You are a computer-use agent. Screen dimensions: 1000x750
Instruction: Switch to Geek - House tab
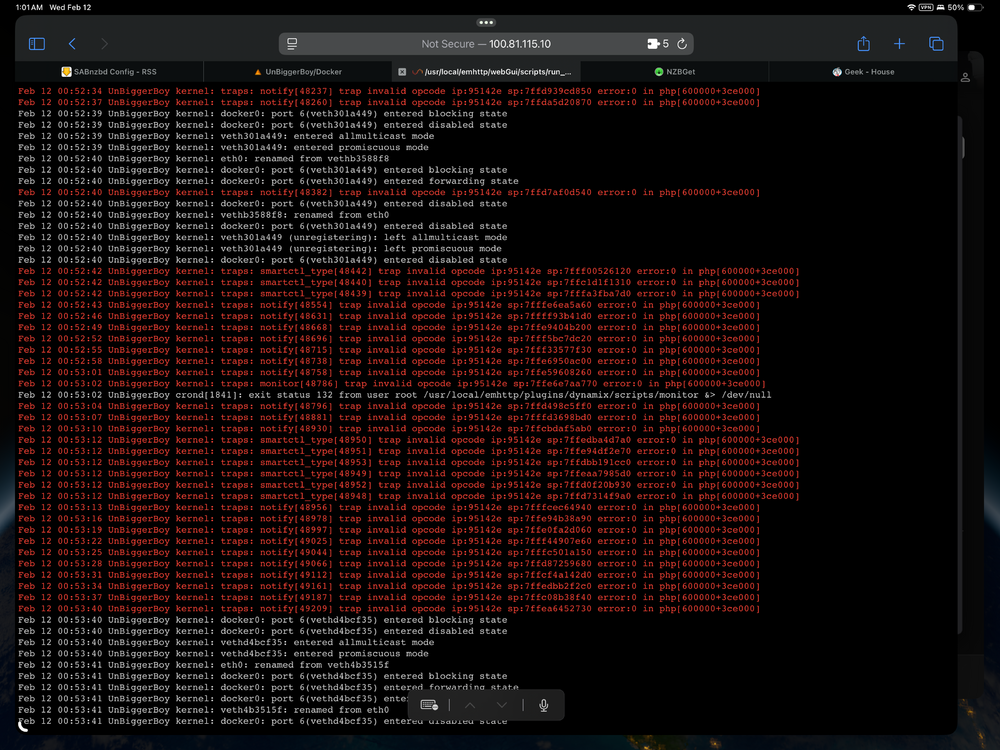click(x=863, y=72)
